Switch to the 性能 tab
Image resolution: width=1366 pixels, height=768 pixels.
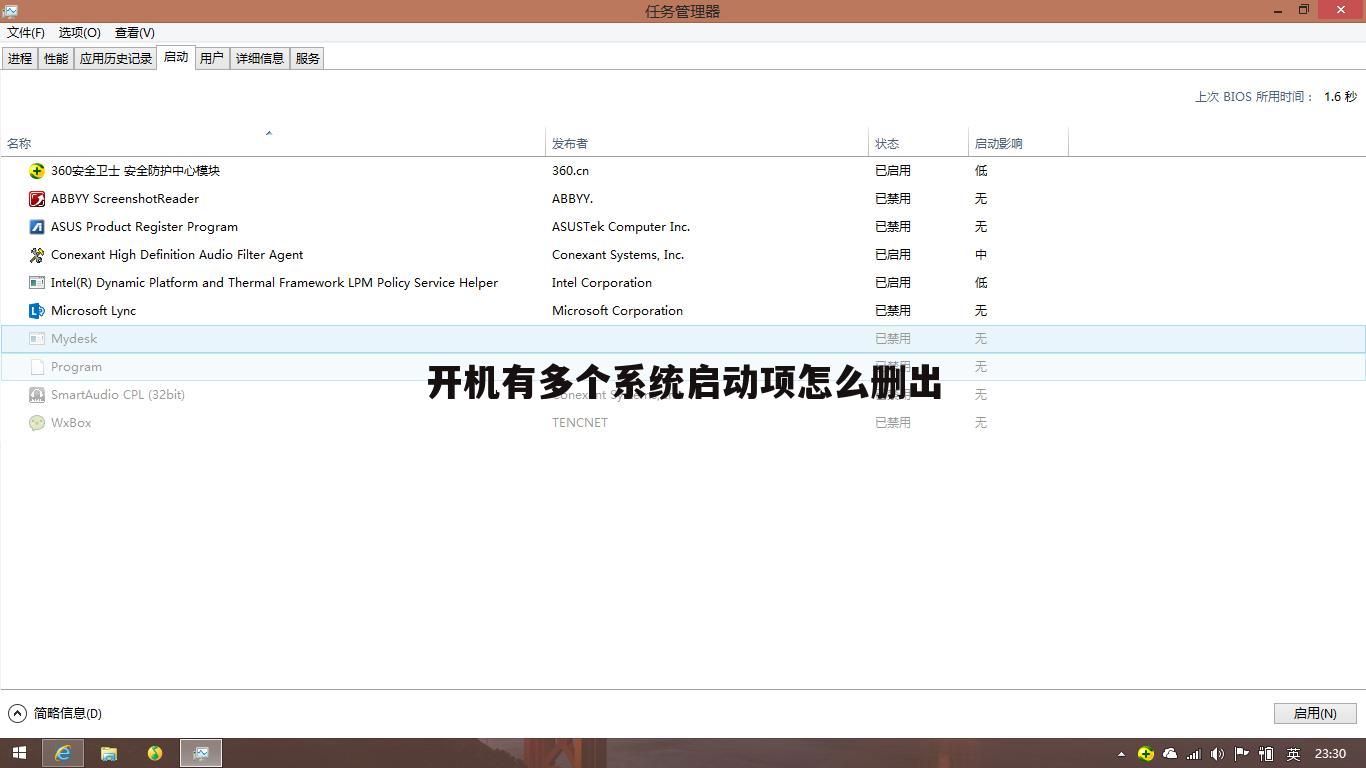click(x=56, y=59)
